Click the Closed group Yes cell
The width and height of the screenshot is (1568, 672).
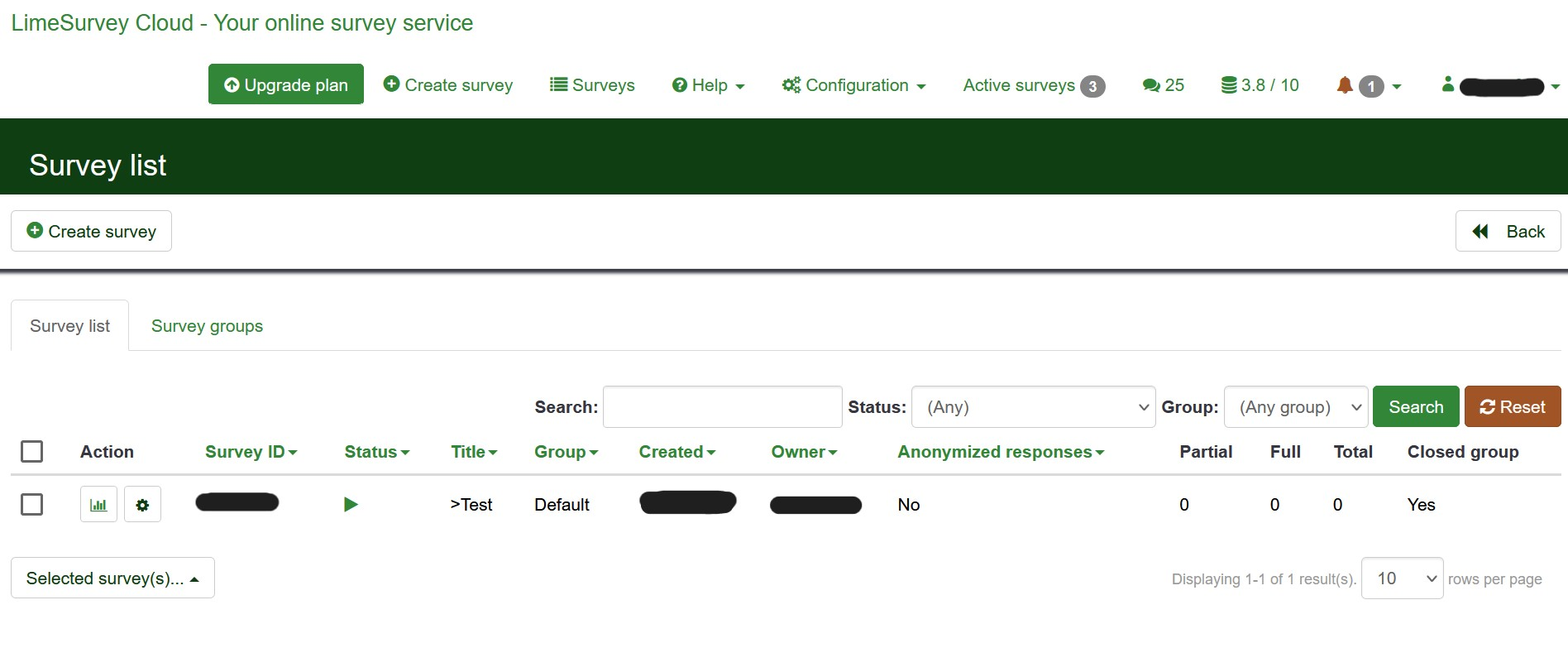[1421, 505]
